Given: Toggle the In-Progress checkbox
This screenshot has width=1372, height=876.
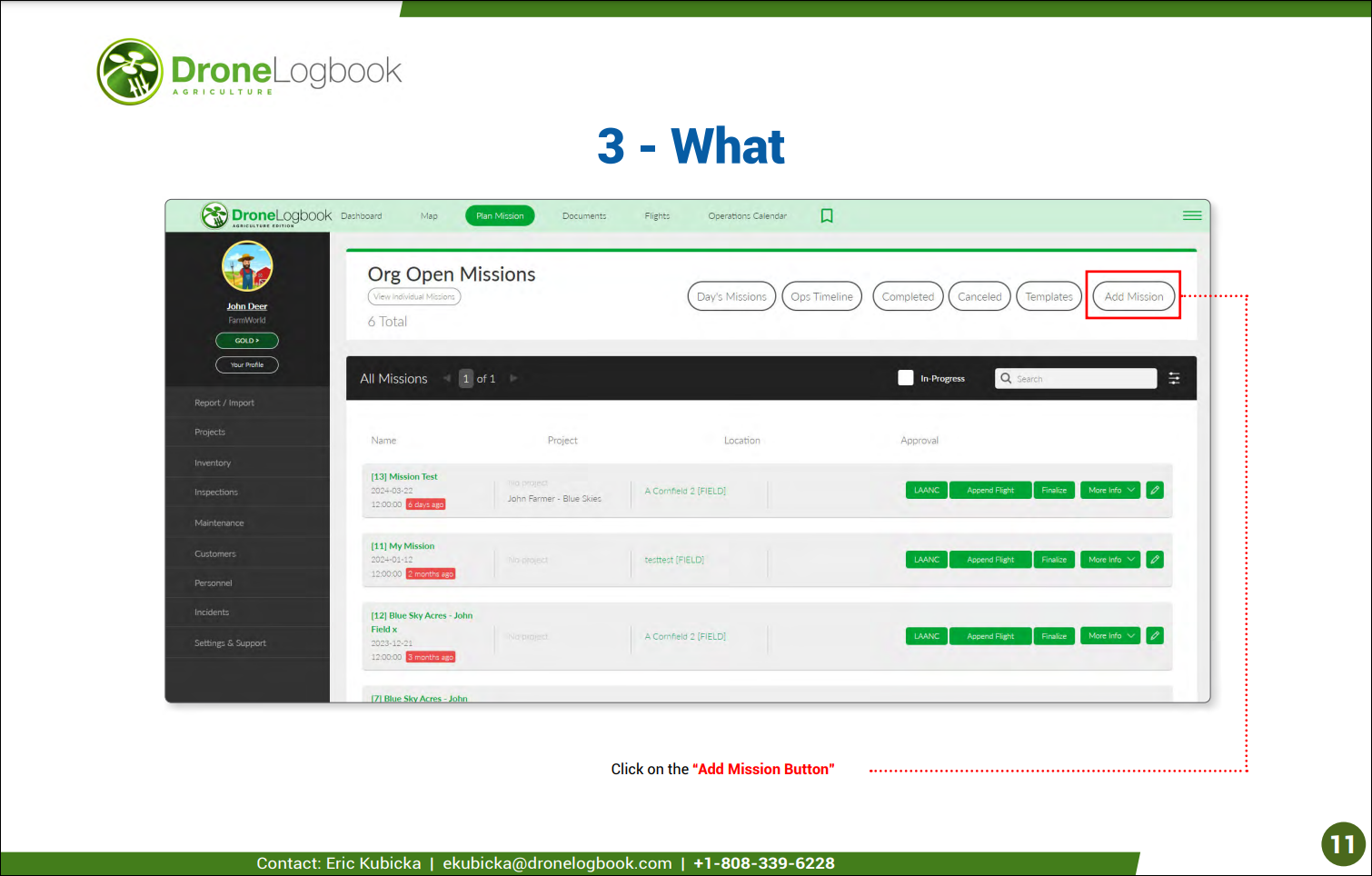Looking at the screenshot, I should [906, 378].
